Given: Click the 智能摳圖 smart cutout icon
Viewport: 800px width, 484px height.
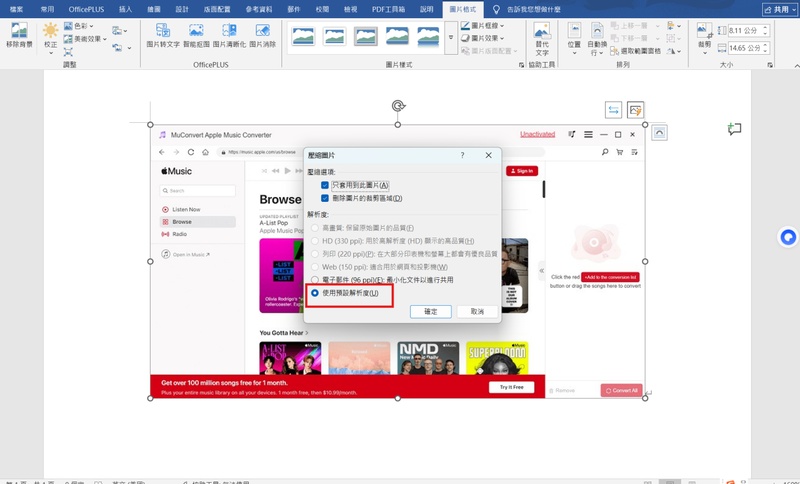Looking at the screenshot, I should click(x=196, y=31).
